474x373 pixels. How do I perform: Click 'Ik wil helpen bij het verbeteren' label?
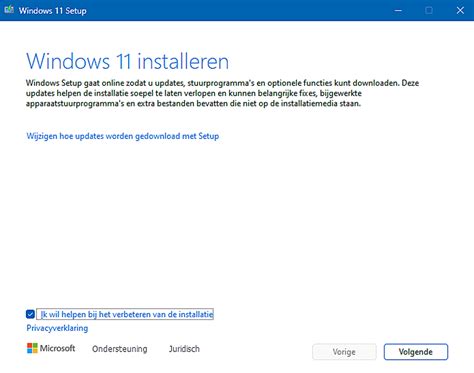point(125,314)
